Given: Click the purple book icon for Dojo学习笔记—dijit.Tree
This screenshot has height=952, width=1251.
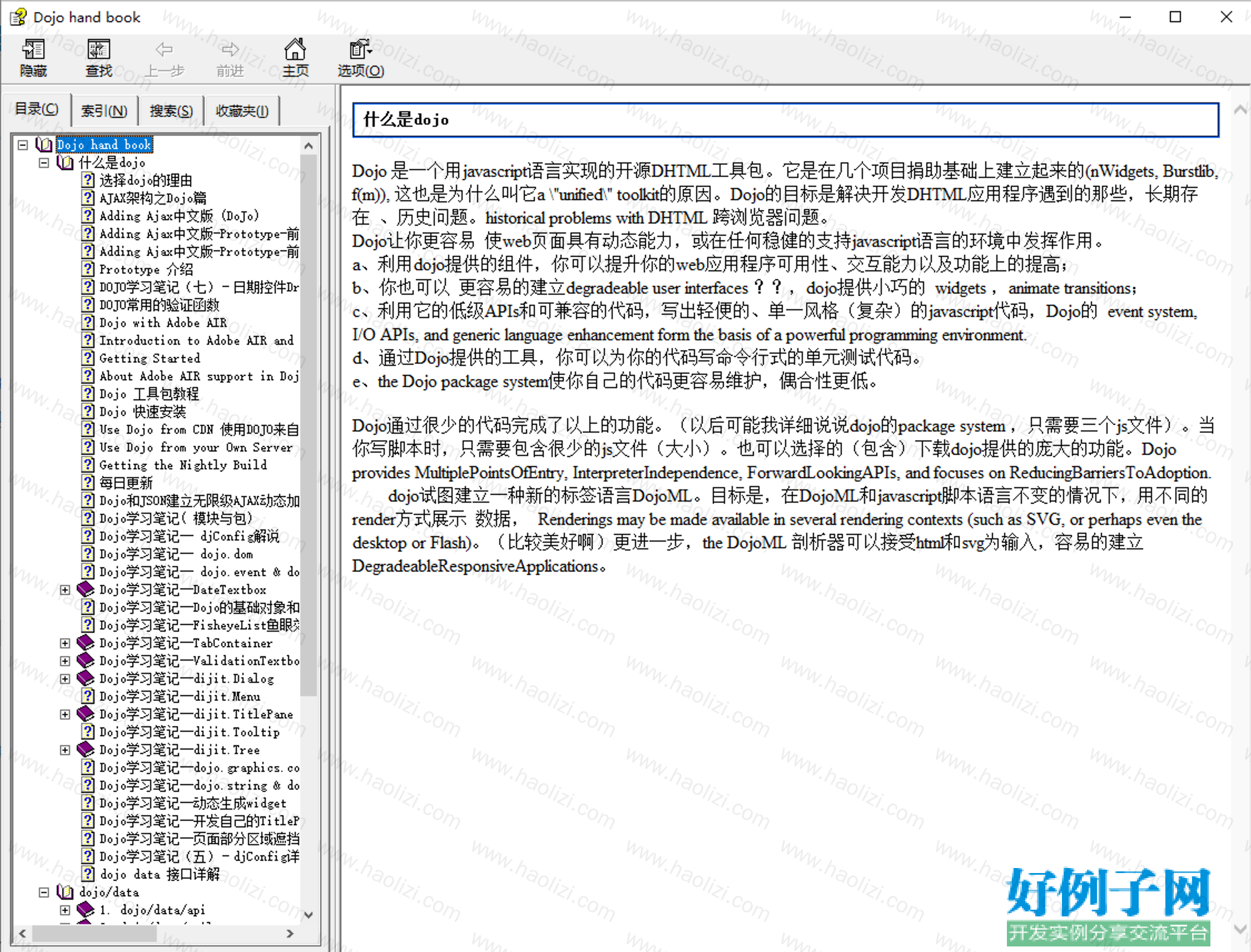Looking at the screenshot, I should pyautogui.click(x=86, y=750).
